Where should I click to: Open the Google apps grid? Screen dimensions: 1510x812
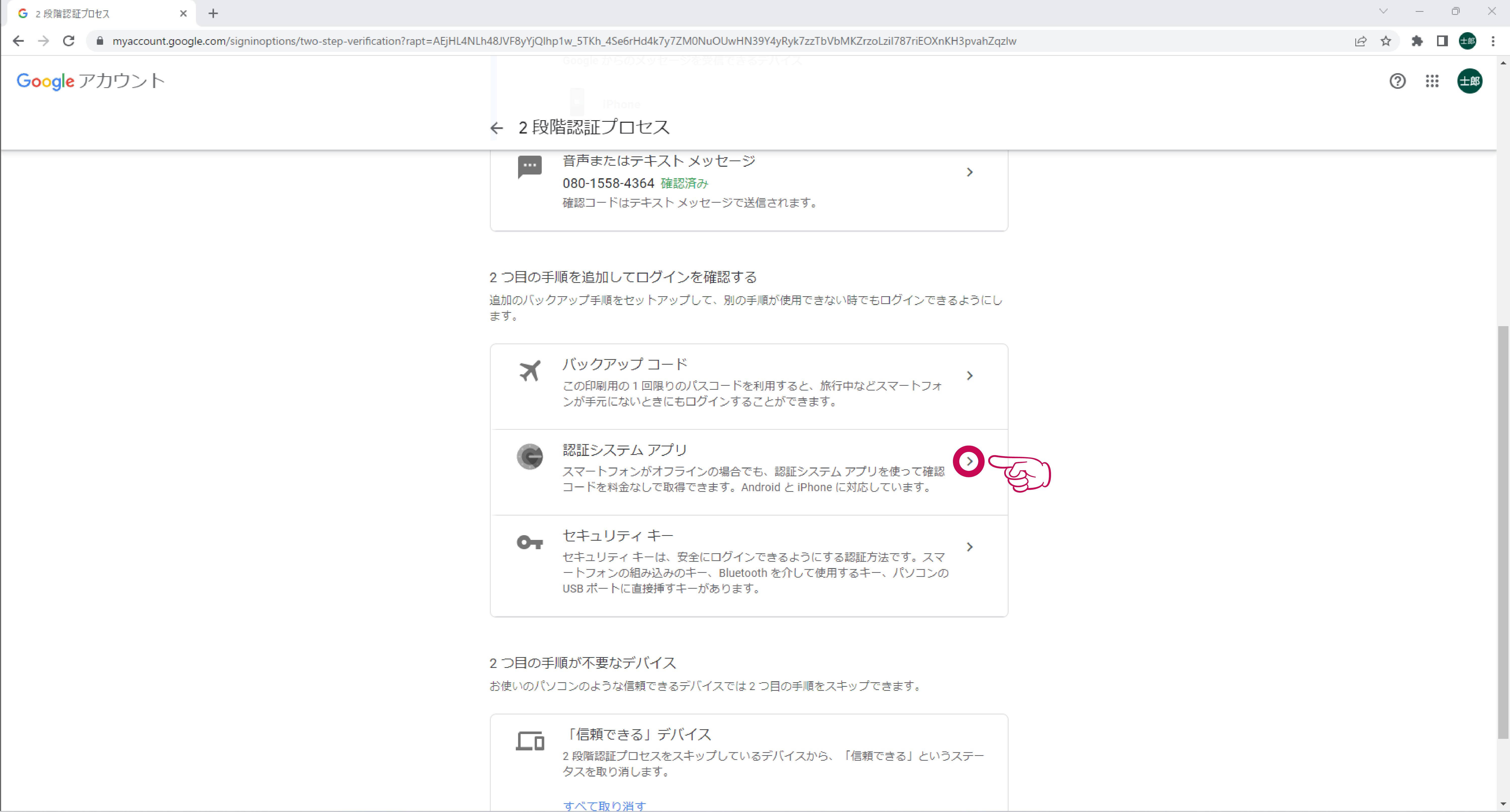point(1432,81)
